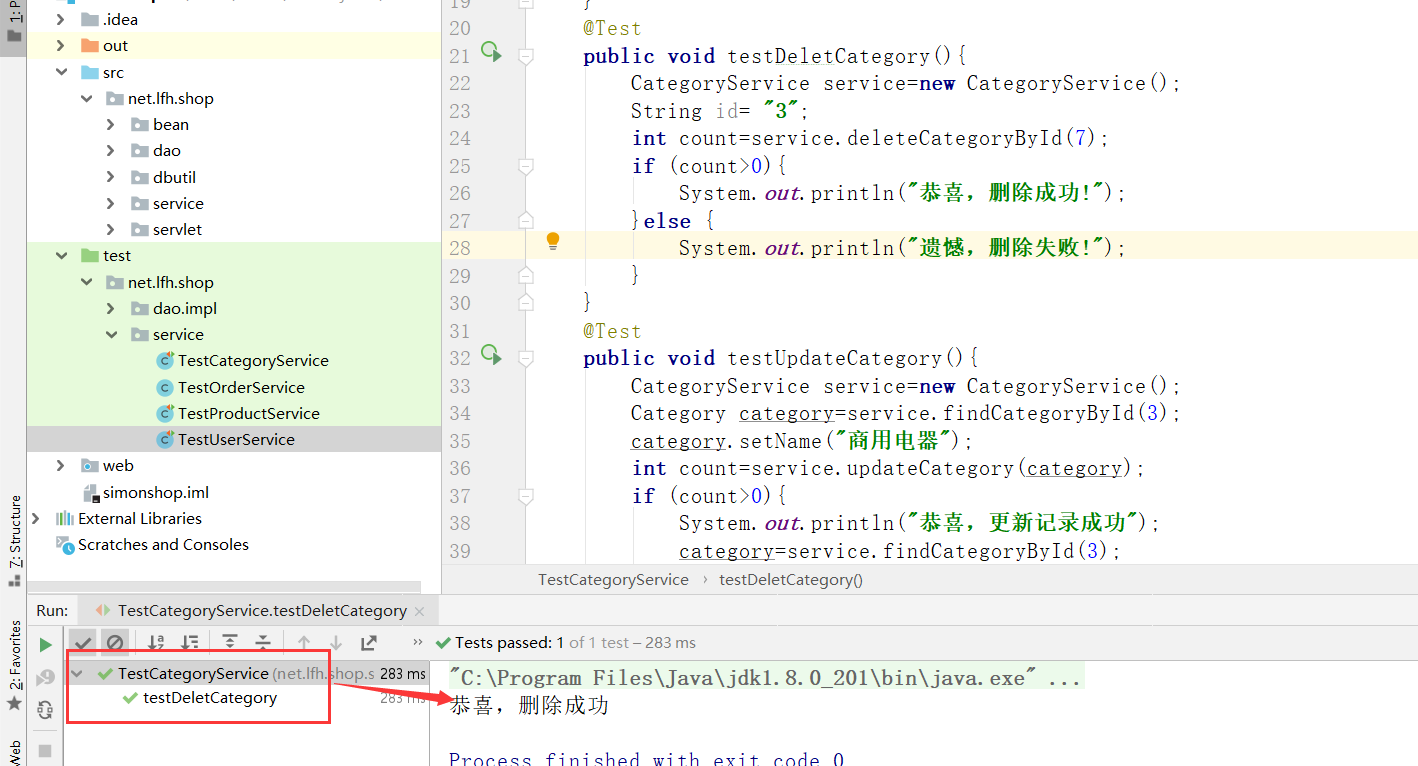1418x766 pixels.
Task: Expand the out folder
Action: (x=60, y=45)
